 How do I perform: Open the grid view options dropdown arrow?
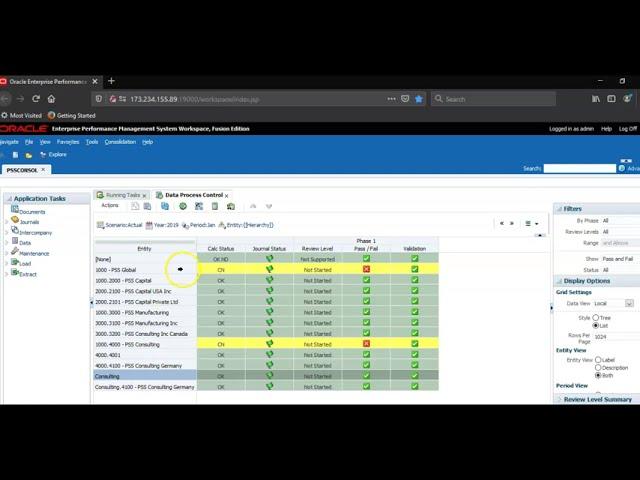536,224
